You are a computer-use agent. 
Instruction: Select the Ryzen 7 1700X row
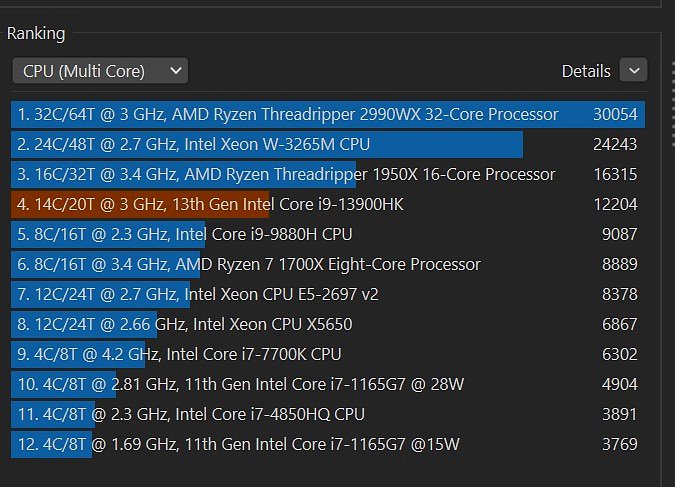click(x=328, y=264)
